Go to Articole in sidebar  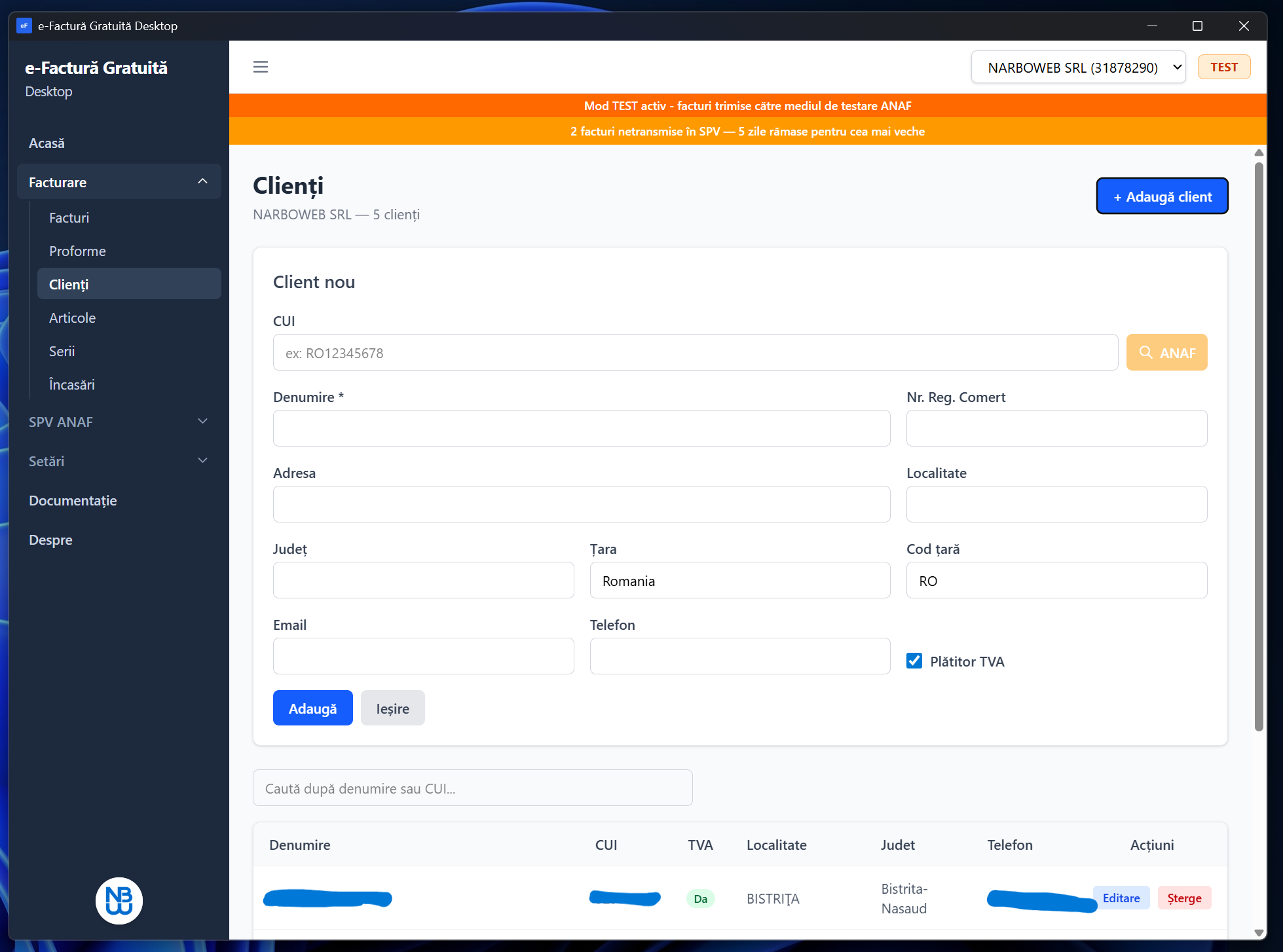pyautogui.click(x=73, y=318)
